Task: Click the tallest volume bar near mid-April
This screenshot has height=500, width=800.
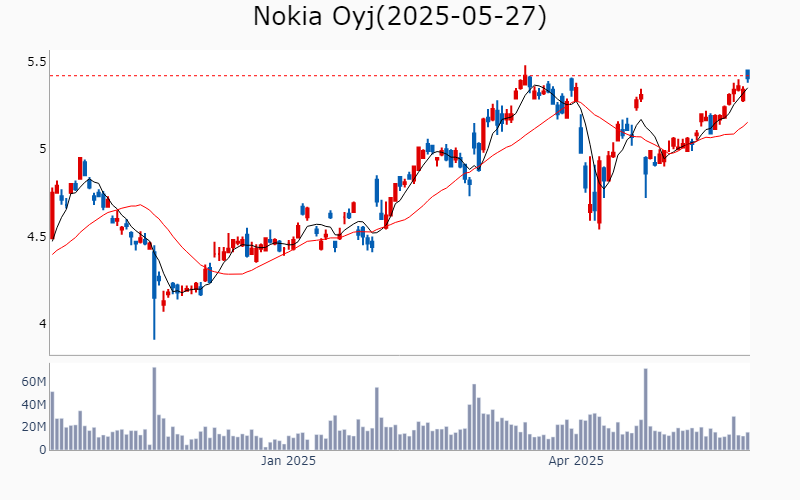Action: pyautogui.click(x=645, y=409)
